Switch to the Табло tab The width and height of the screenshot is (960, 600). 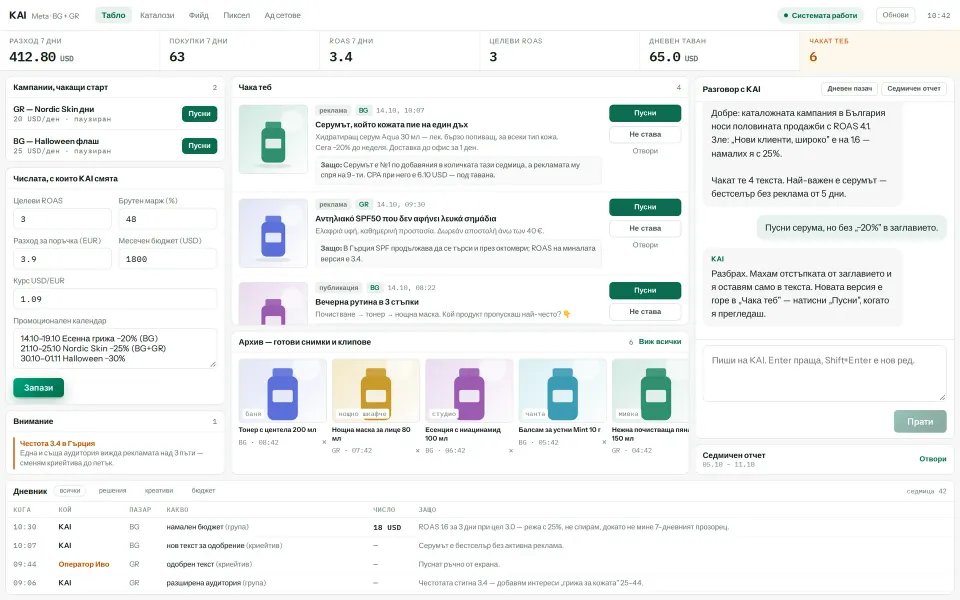click(x=113, y=15)
